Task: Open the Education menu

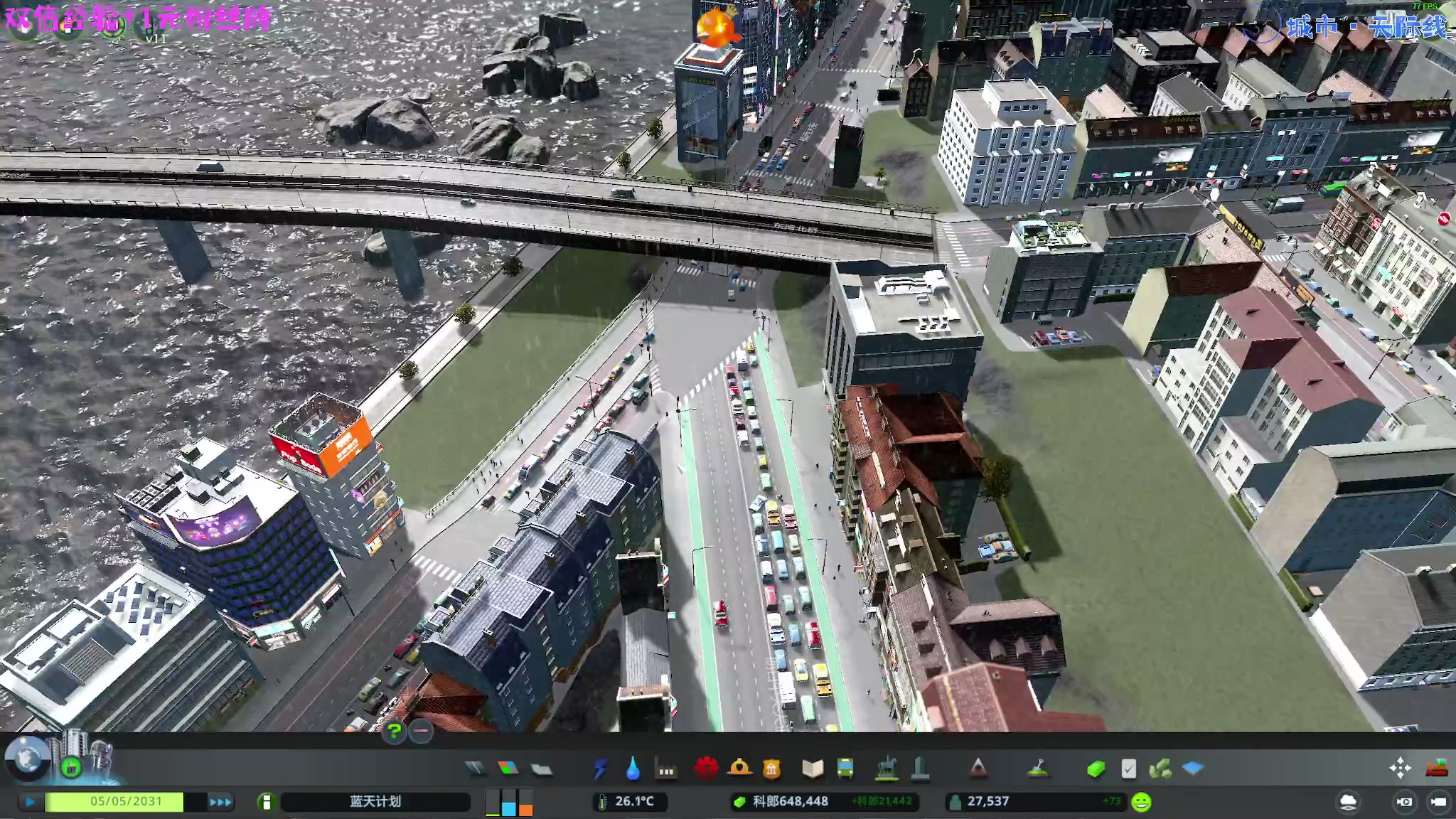Action: [x=812, y=769]
